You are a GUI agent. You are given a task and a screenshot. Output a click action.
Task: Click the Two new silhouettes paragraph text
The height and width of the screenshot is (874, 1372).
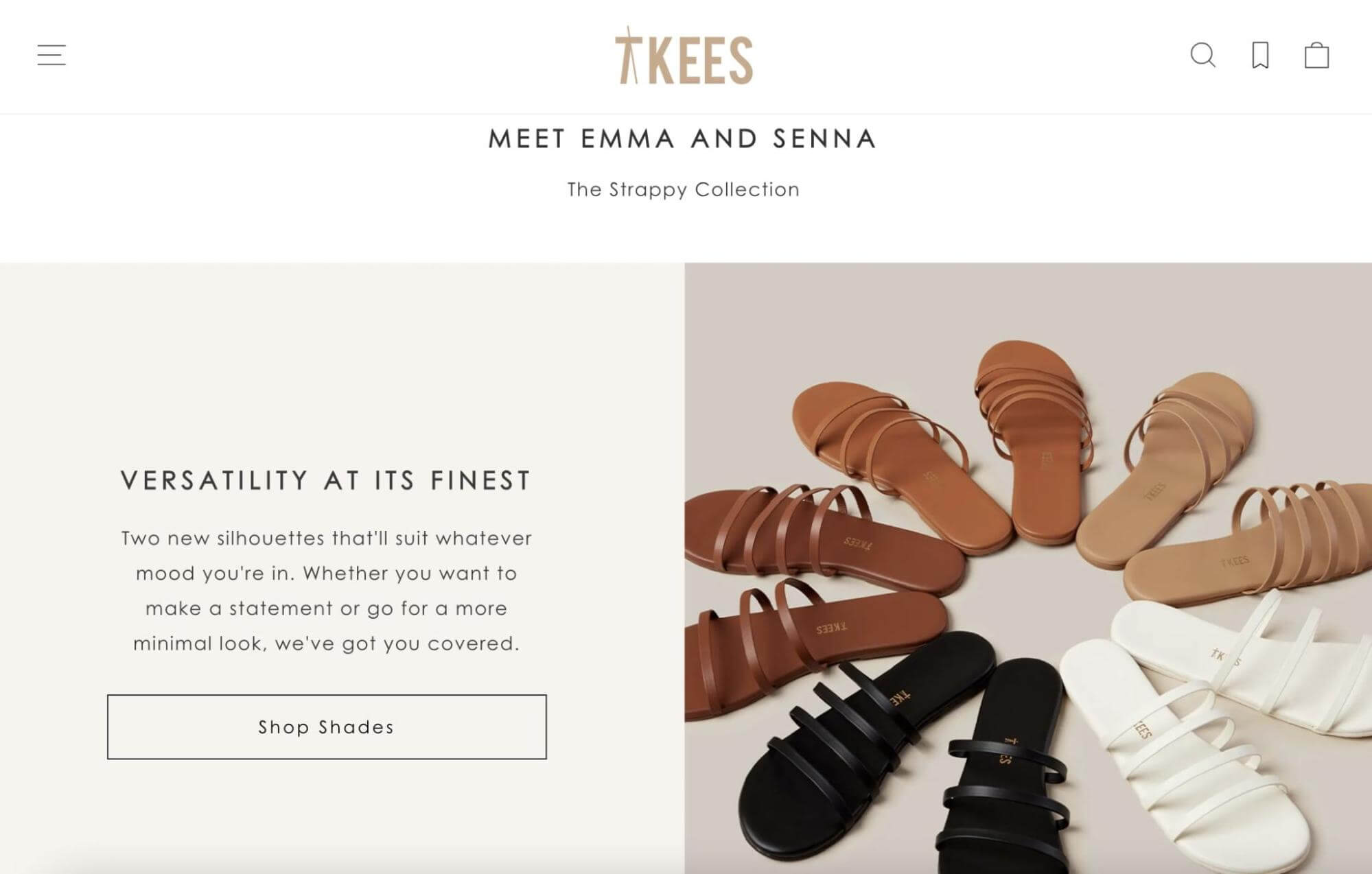point(327,591)
